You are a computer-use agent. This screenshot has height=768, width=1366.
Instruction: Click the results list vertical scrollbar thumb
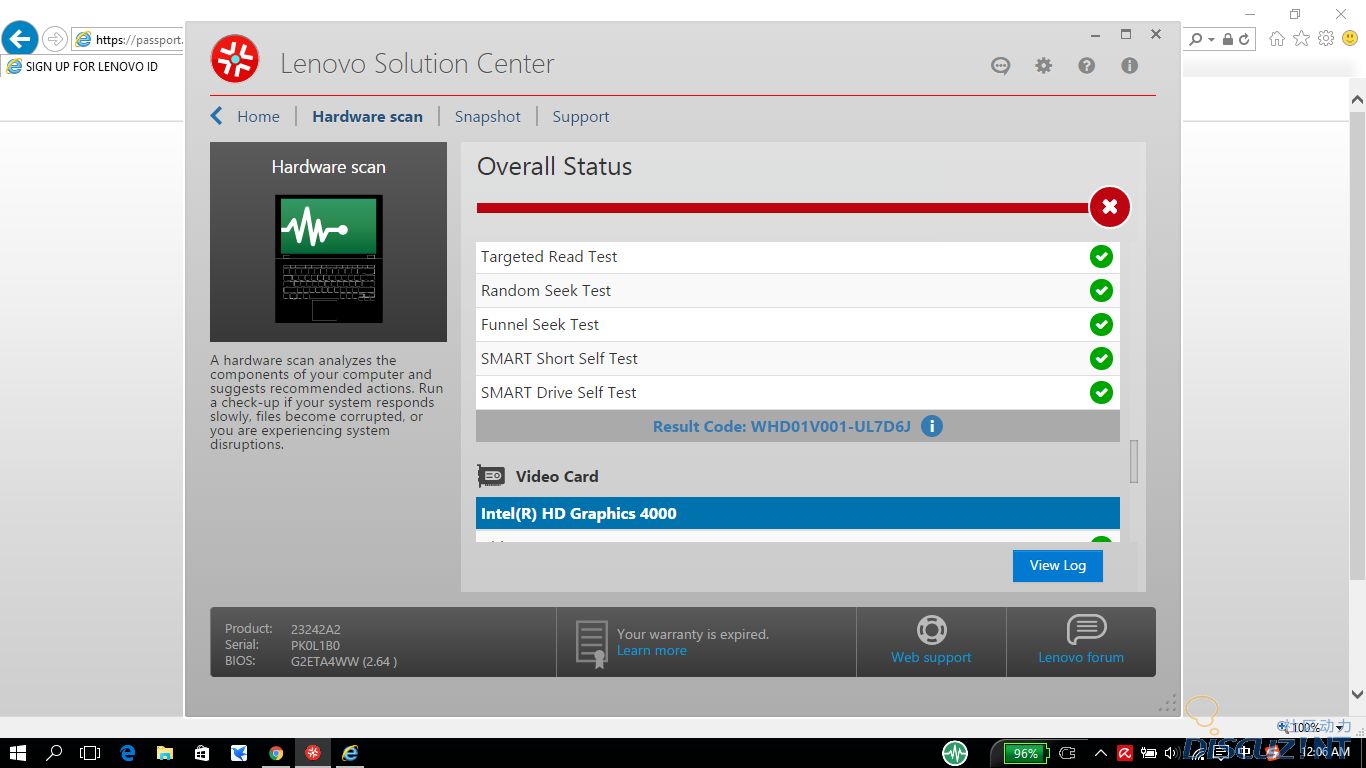(x=1134, y=462)
